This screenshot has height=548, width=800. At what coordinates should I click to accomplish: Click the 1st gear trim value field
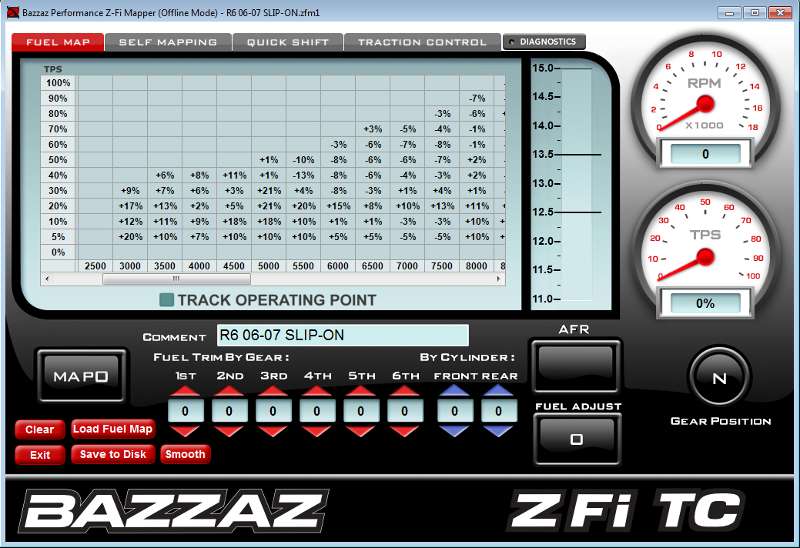click(185, 411)
